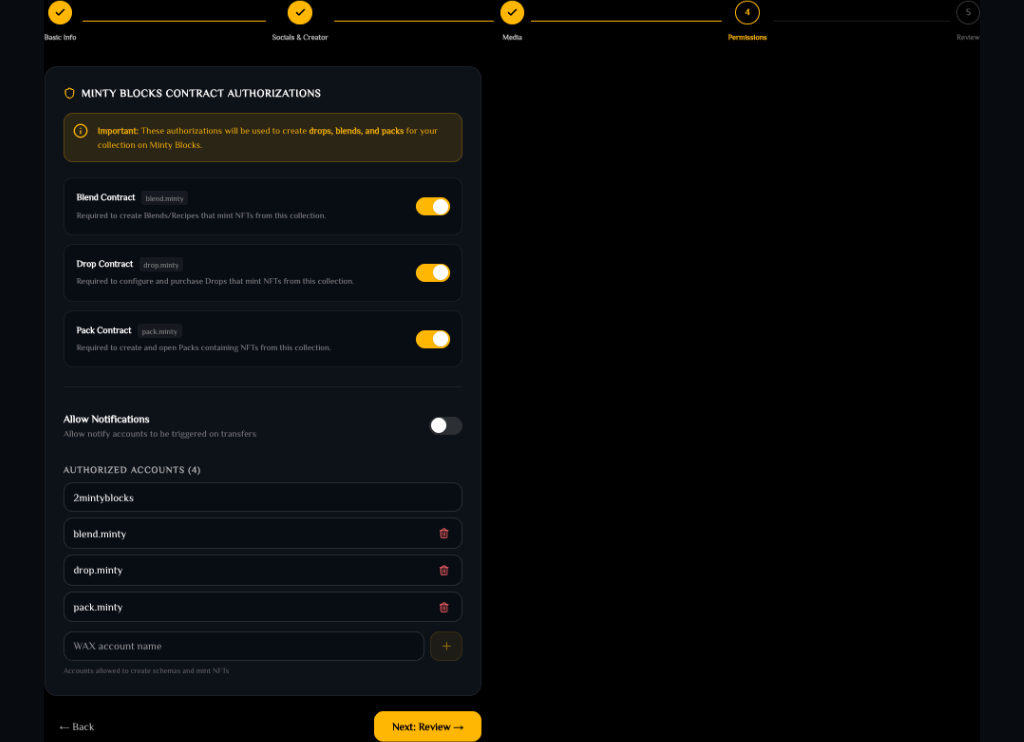The image size is (1024, 742).
Task: Disable the Blend Contract toggle
Action: pos(433,206)
